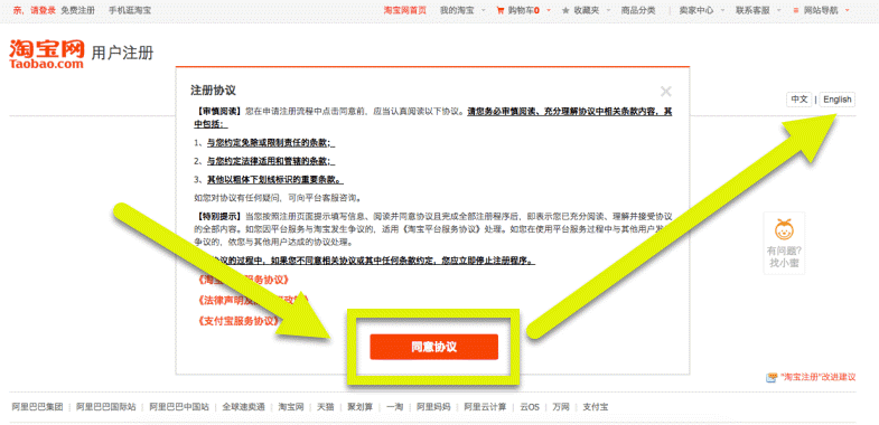
Task: Click the Taobao logo
Action: tap(47, 54)
